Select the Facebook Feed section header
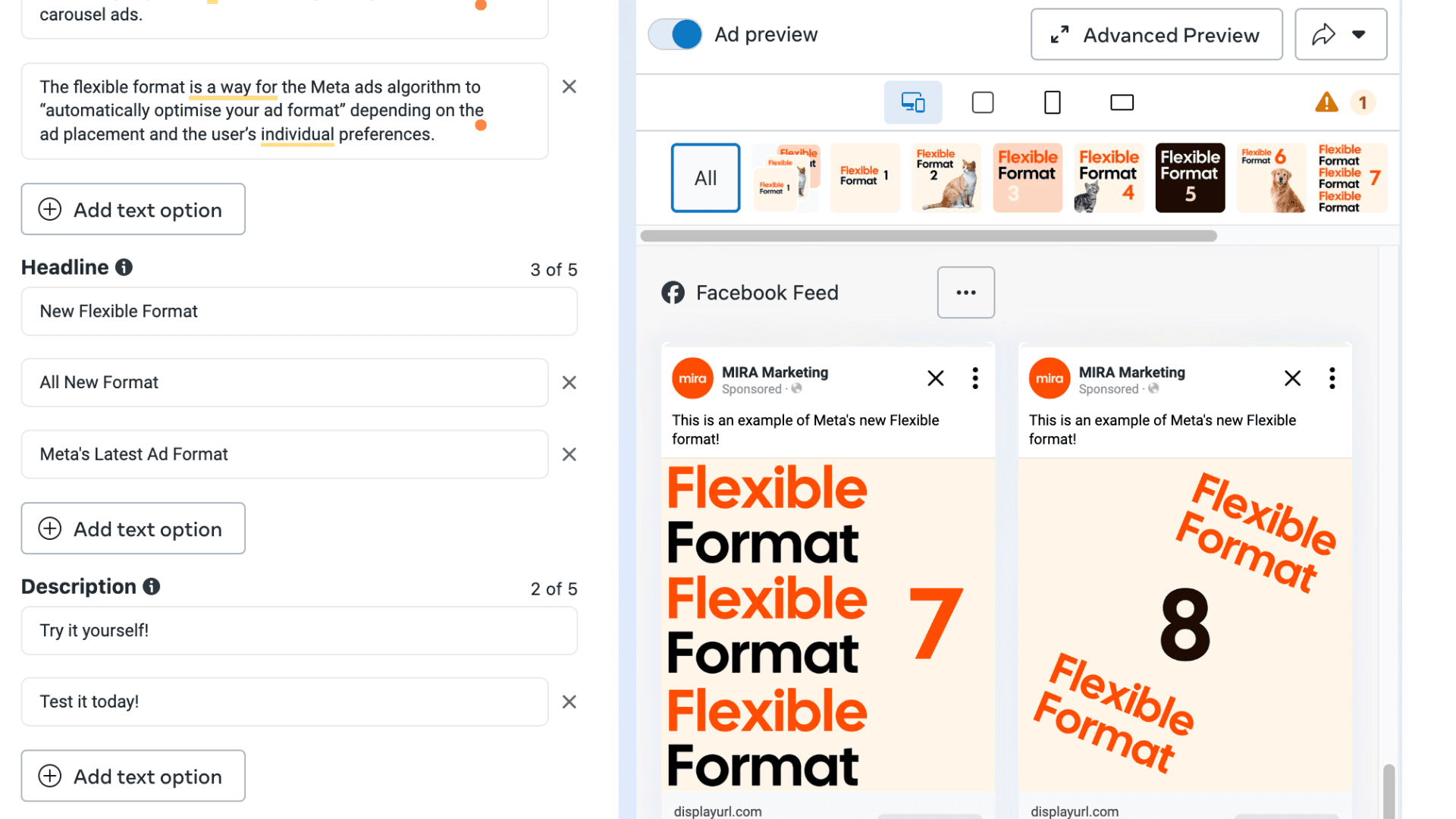Image resolution: width=1456 pixels, height=819 pixels. point(767,292)
